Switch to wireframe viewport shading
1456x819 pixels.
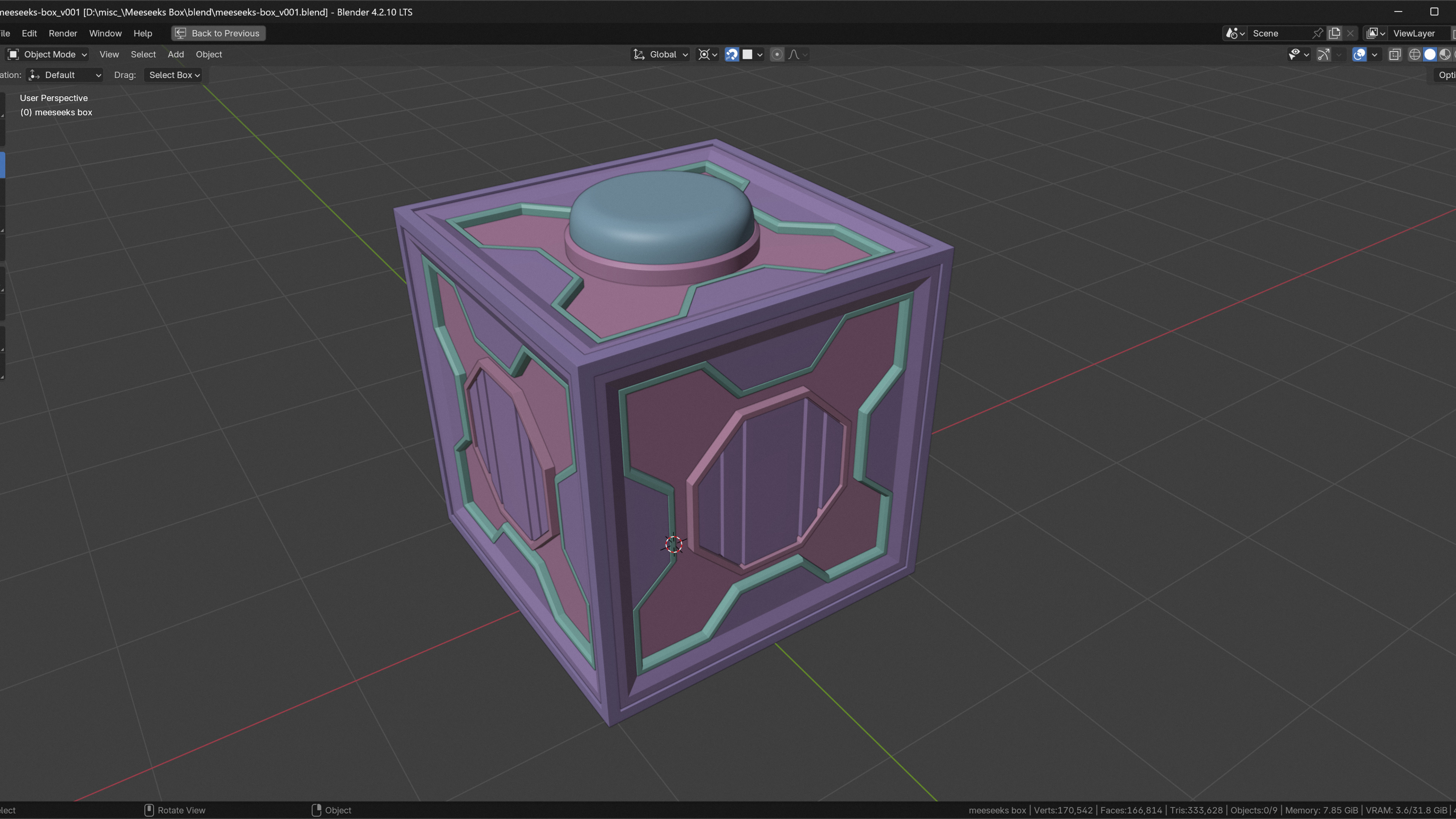pyautogui.click(x=1414, y=54)
